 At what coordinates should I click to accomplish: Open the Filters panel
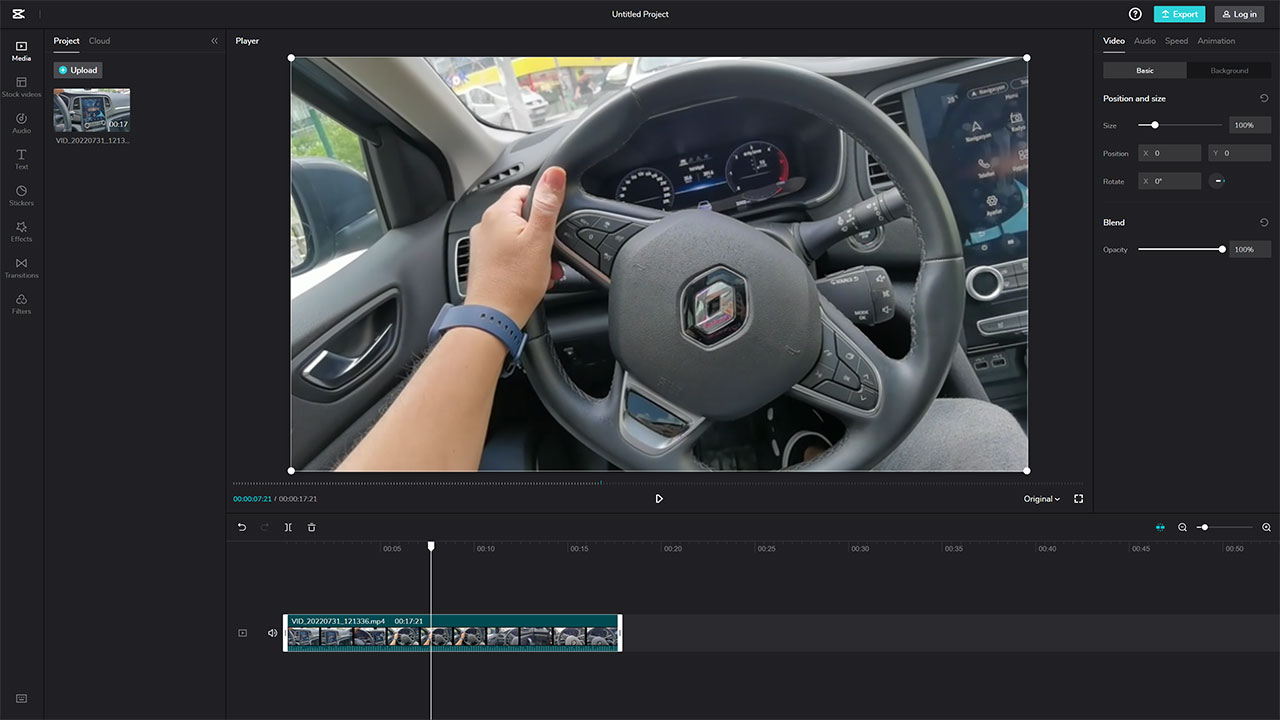[21, 303]
